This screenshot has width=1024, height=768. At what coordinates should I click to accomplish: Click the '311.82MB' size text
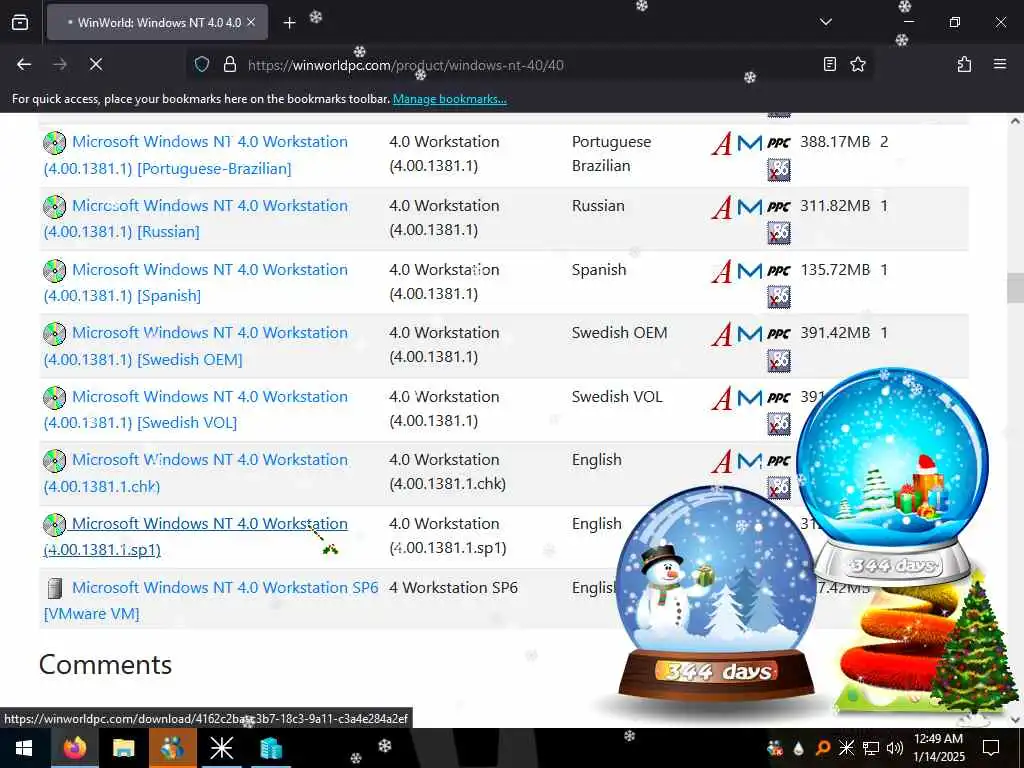[835, 206]
